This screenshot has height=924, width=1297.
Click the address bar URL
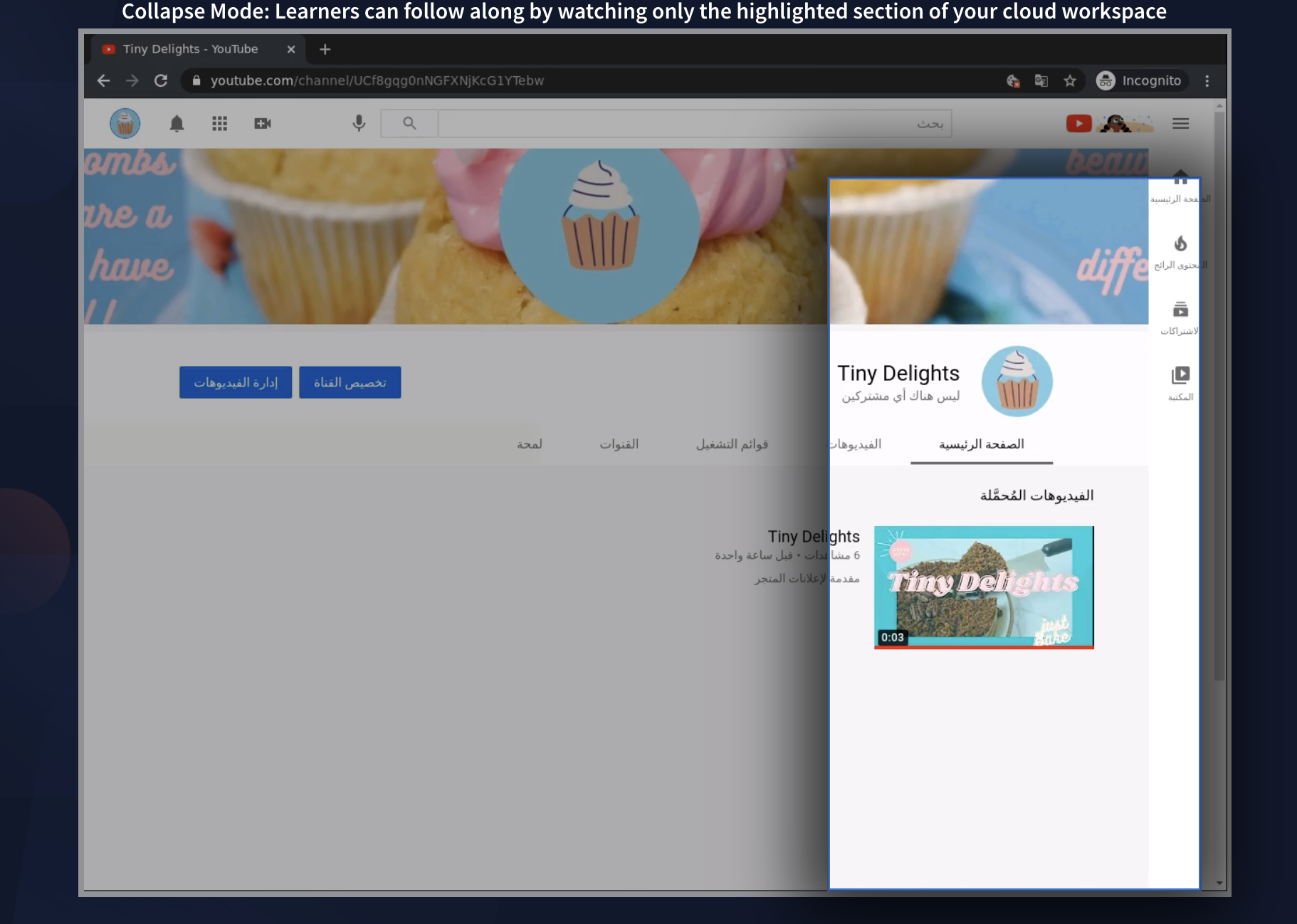(377, 81)
